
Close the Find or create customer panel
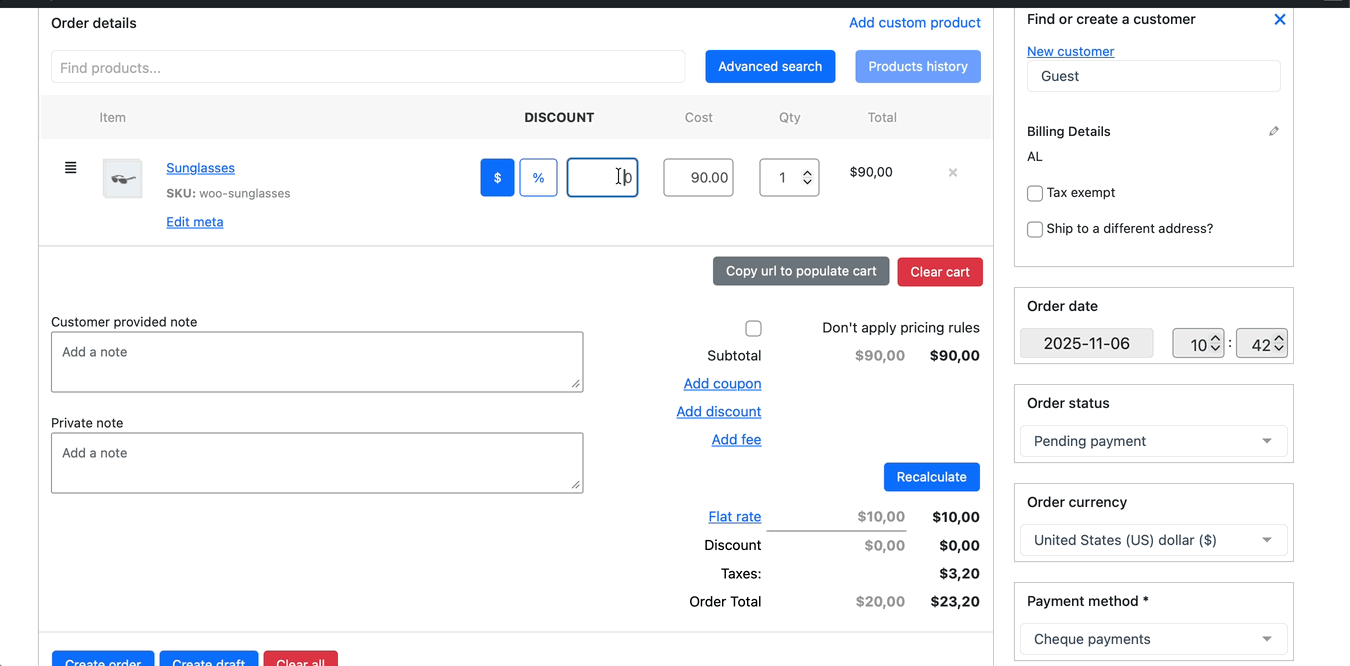(1279, 19)
